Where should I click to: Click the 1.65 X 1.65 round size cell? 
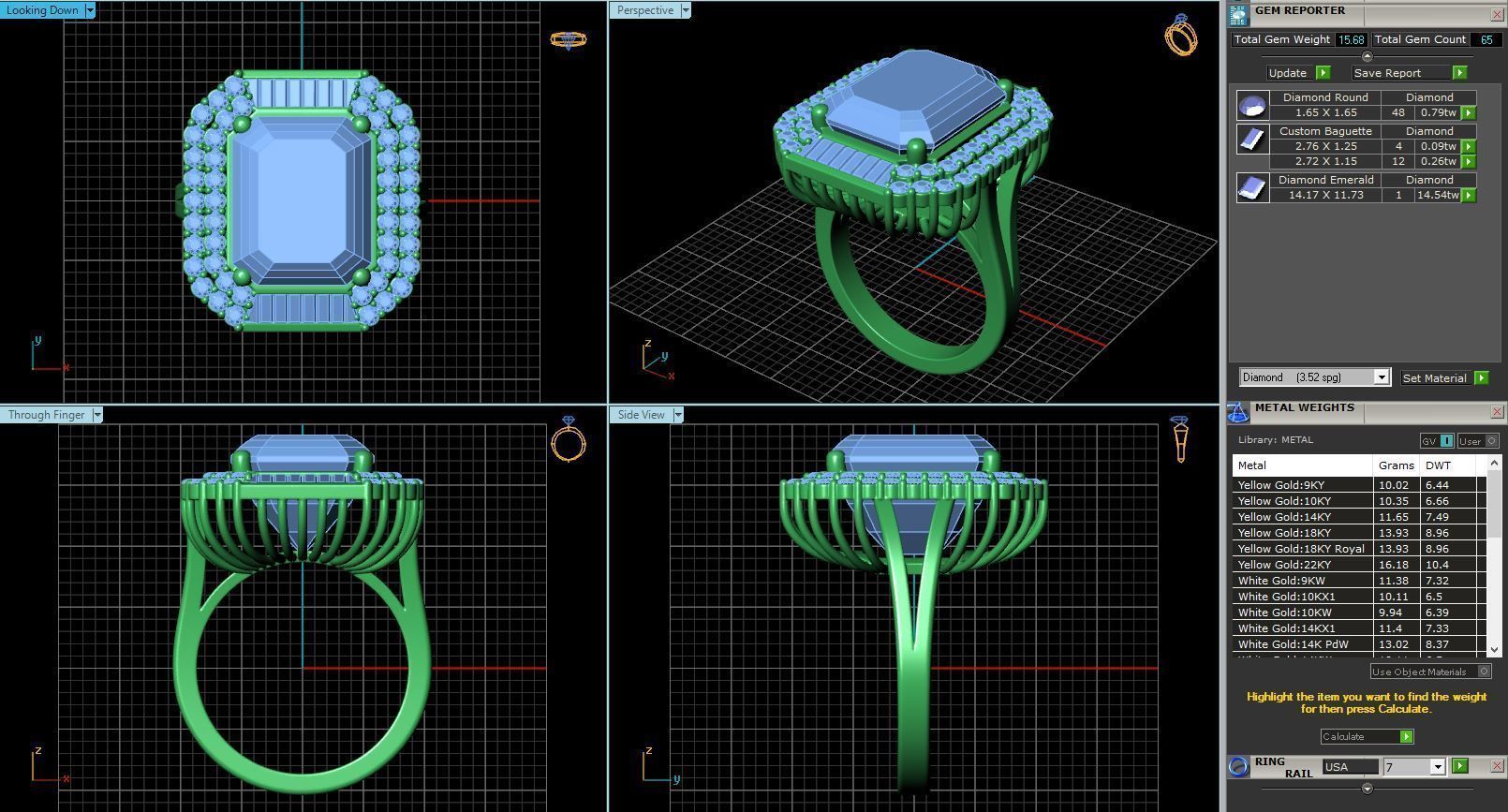point(1325,112)
